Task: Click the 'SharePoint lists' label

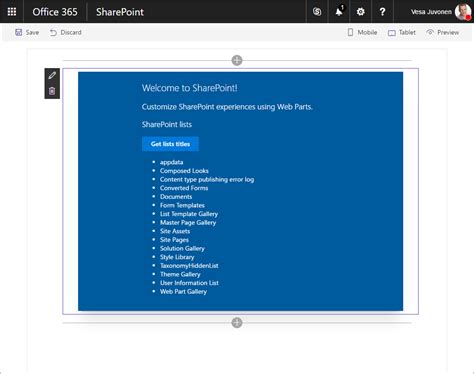Action: (x=167, y=124)
